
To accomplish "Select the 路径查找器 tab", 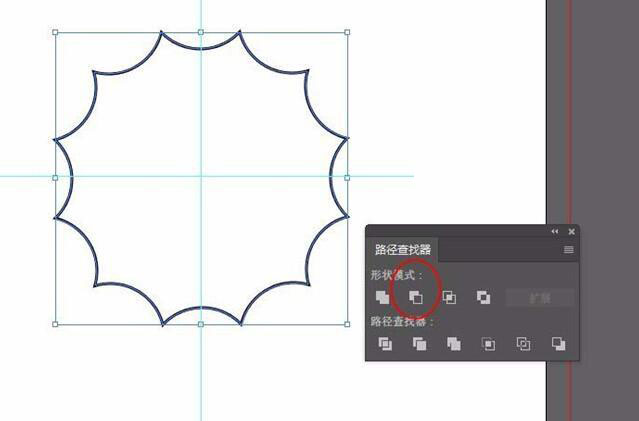I will pos(403,249).
